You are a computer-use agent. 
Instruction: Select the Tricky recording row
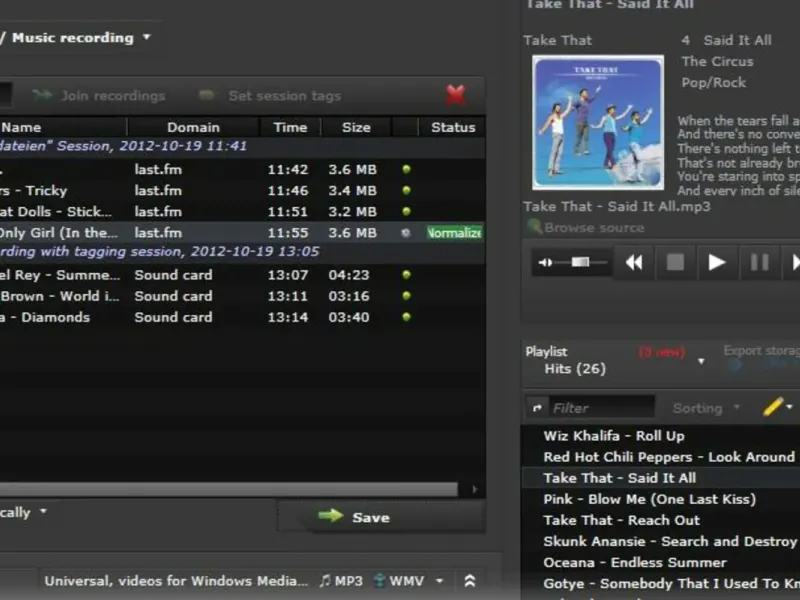(x=242, y=190)
